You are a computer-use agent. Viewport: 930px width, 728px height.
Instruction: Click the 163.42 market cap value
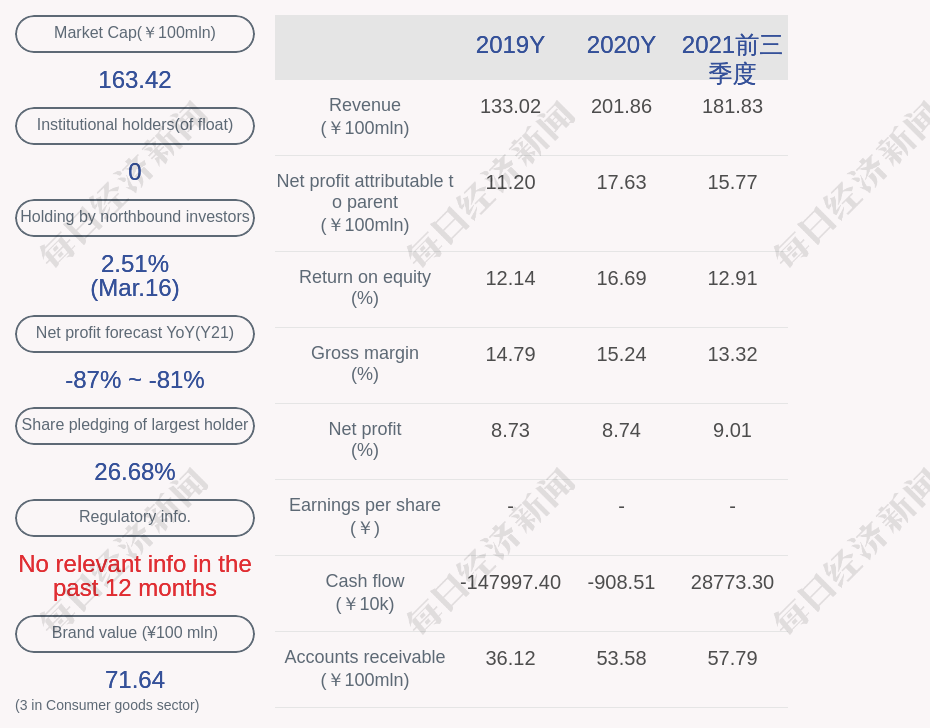pyautogui.click(x=135, y=80)
